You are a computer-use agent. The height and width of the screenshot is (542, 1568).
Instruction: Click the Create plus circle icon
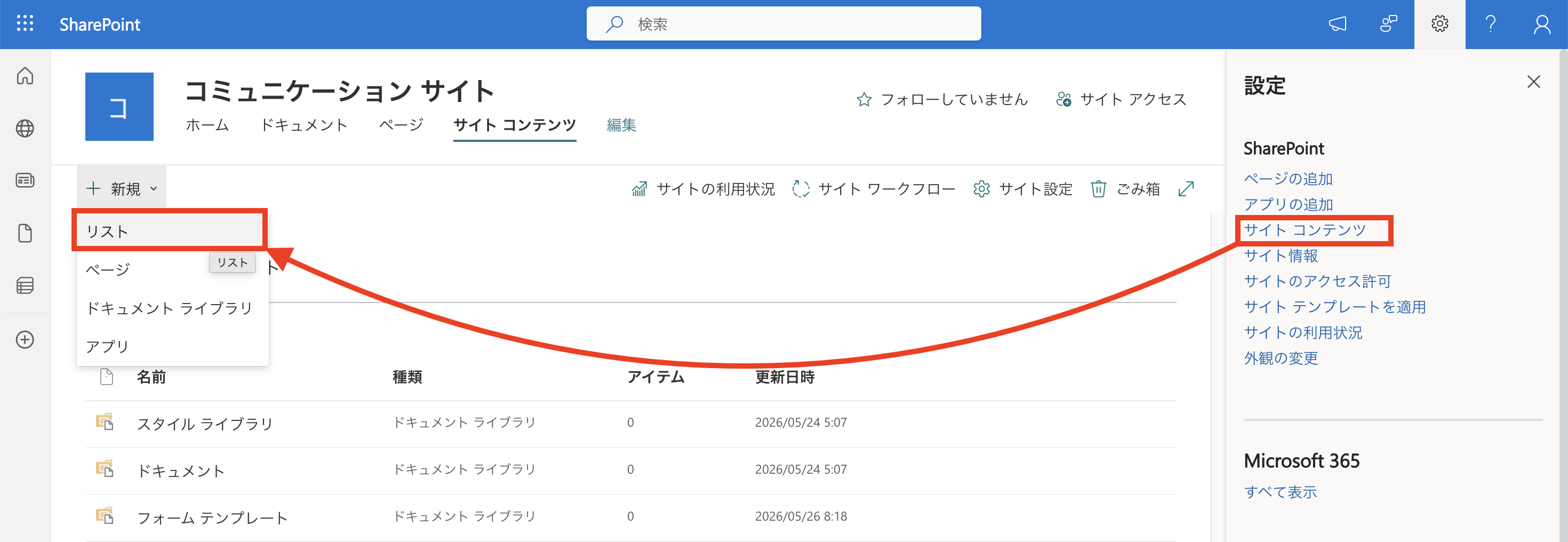[25, 339]
